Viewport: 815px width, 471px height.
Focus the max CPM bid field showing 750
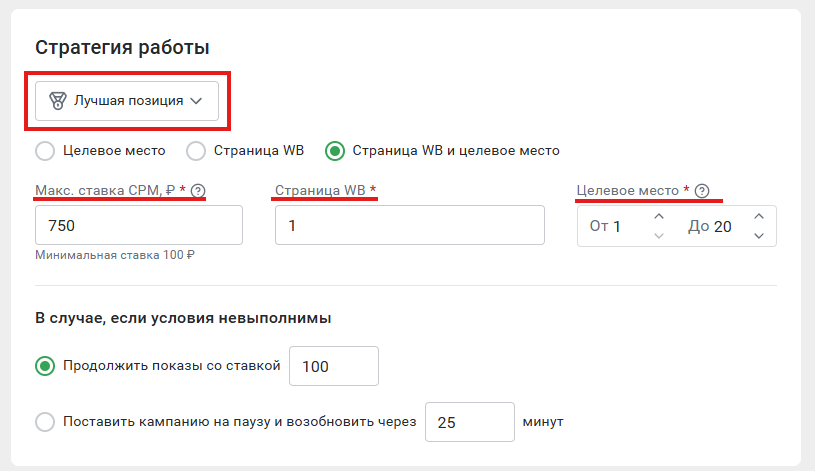pos(139,225)
